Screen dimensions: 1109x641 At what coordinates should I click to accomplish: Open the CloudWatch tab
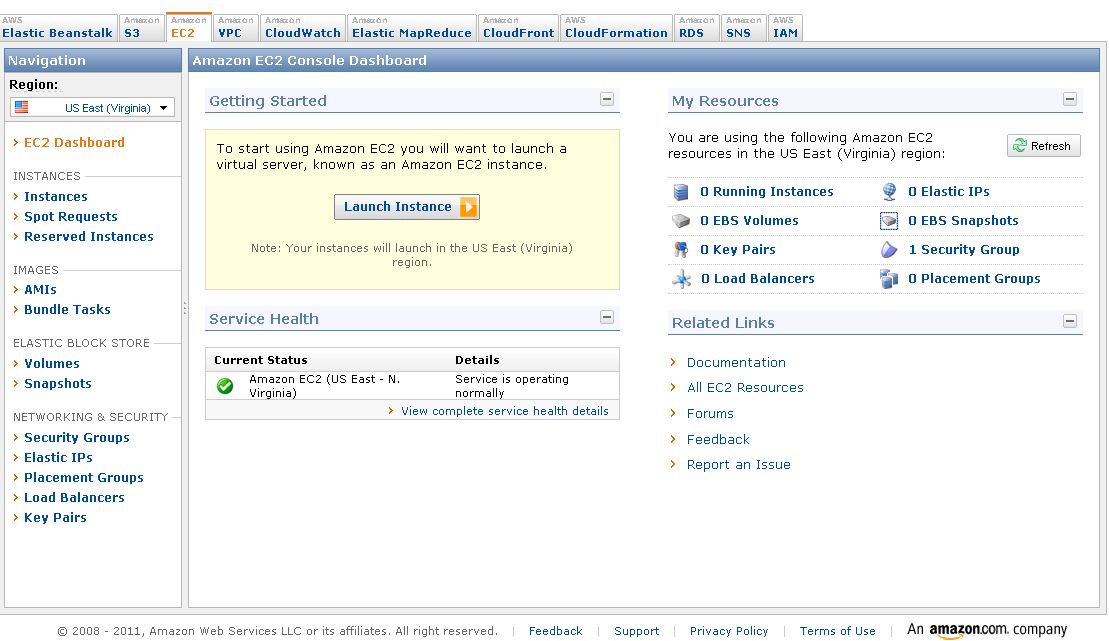[303, 28]
